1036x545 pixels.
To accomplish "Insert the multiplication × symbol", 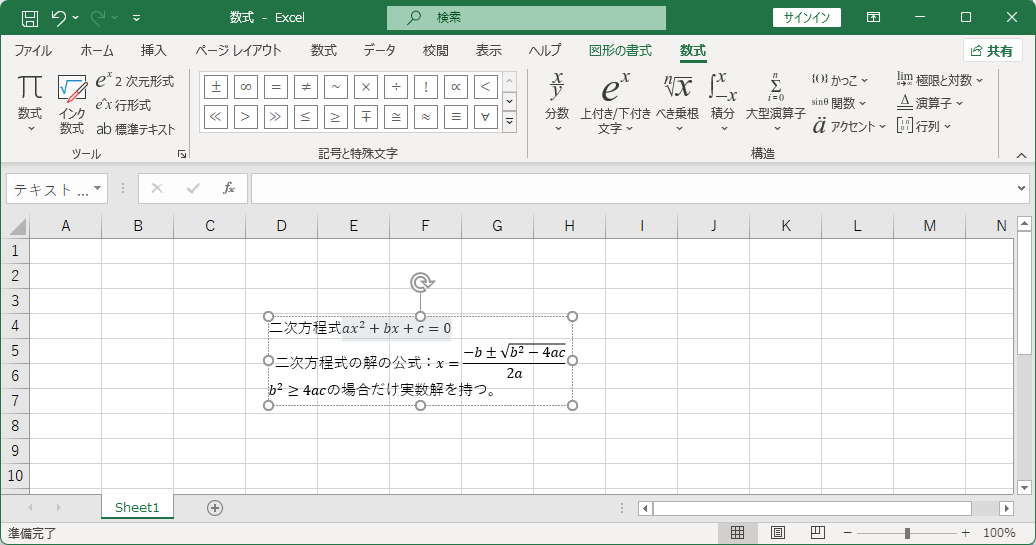I will (x=365, y=87).
